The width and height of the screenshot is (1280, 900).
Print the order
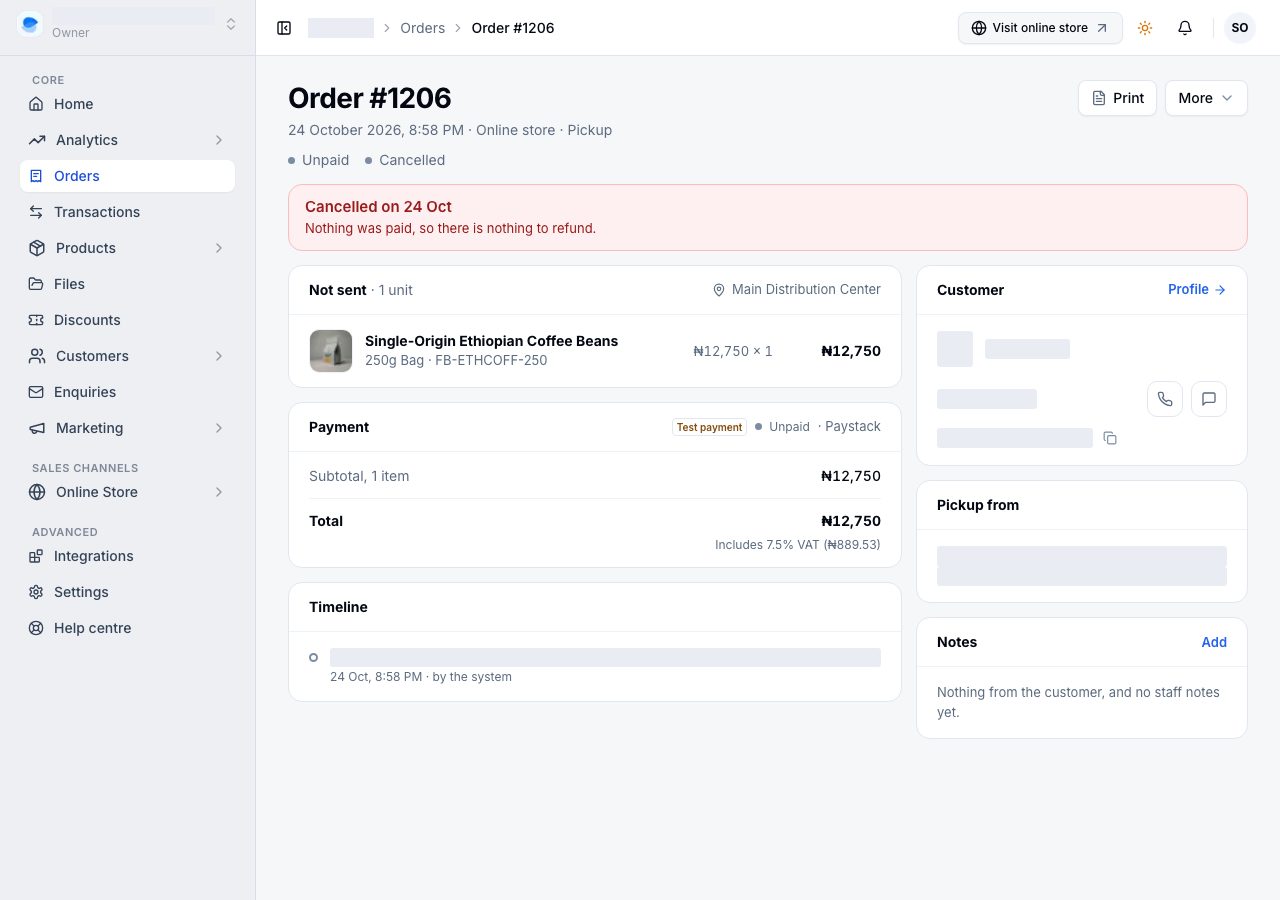(1117, 98)
